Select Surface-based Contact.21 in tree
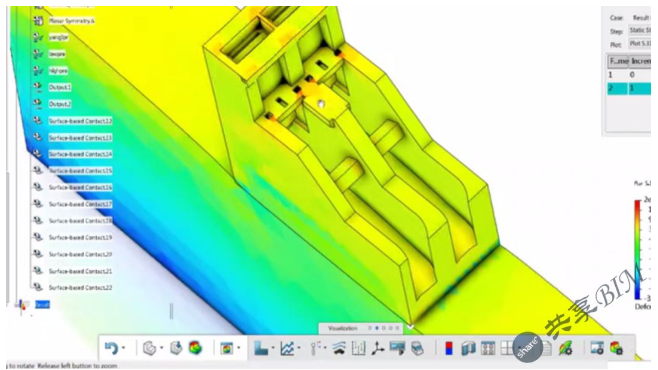Image resolution: width=658 pixels, height=370 pixels. tap(80, 271)
